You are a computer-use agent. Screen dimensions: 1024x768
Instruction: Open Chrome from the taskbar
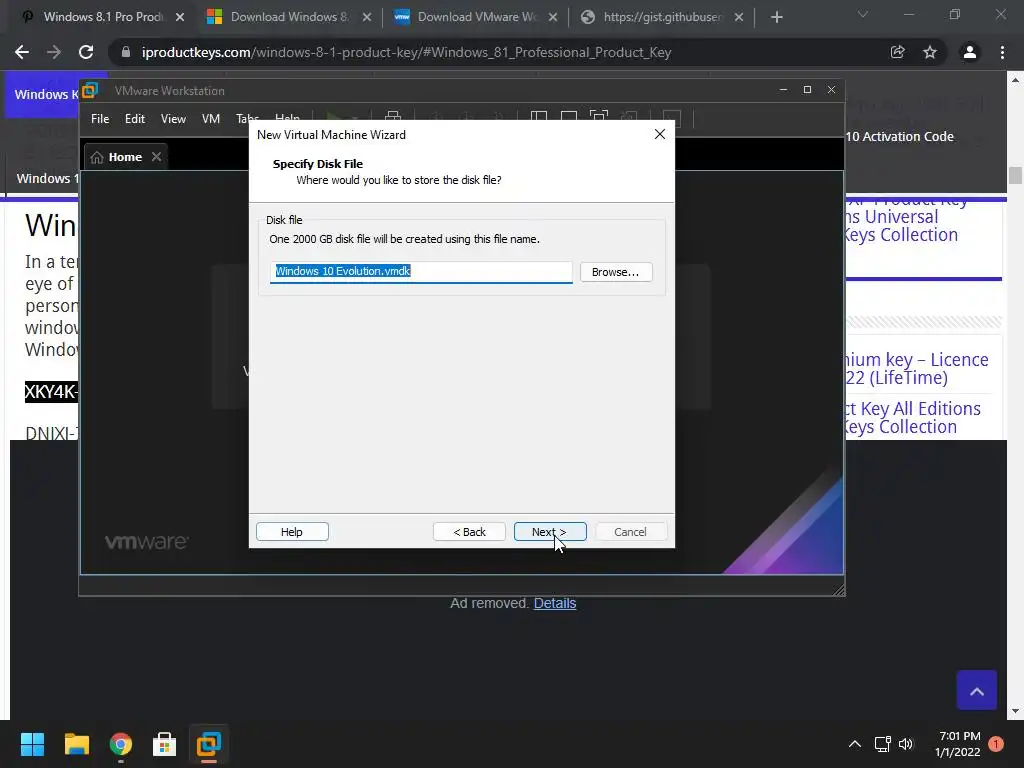120,744
